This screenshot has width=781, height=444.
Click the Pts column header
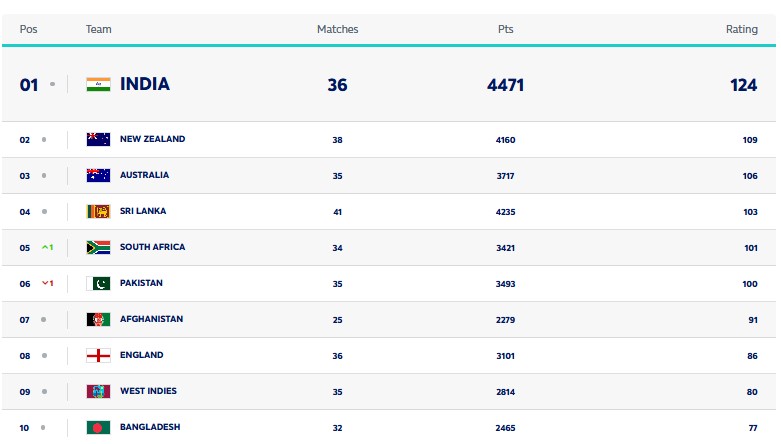tap(505, 30)
